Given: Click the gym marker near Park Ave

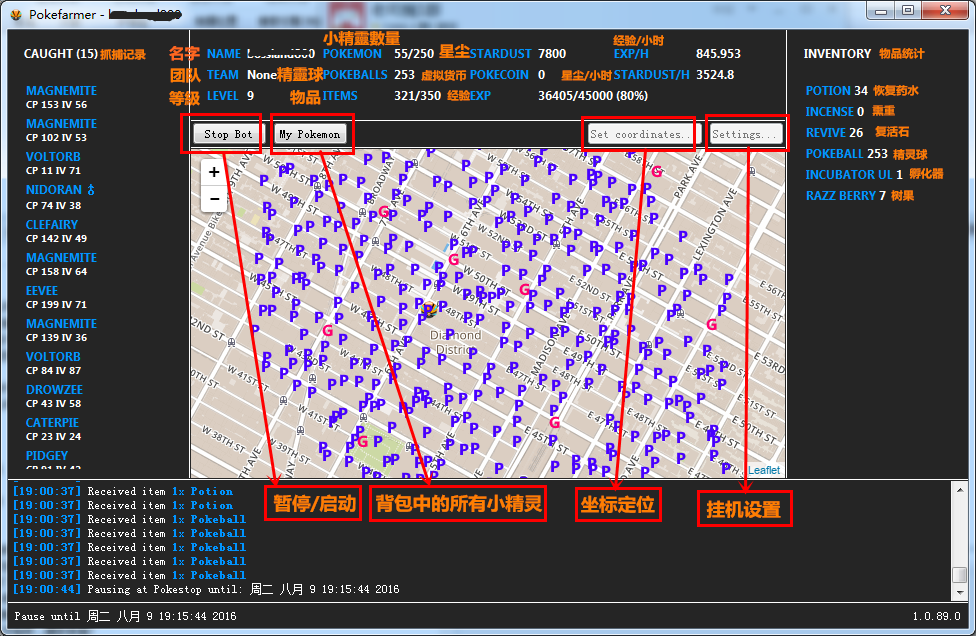Looking at the screenshot, I should coord(656,171).
